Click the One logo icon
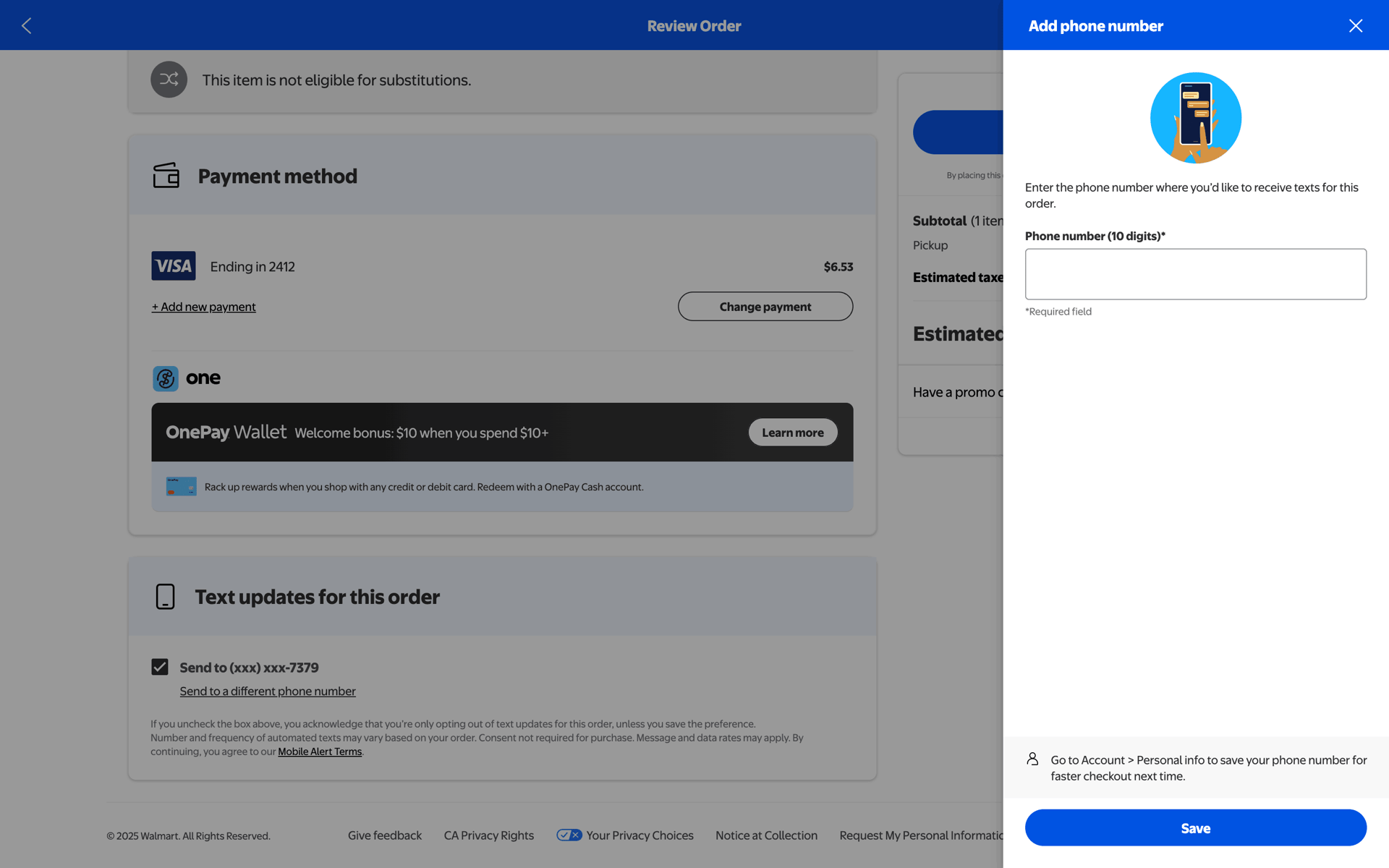This screenshot has width=1389, height=868. (x=166, y=378)
